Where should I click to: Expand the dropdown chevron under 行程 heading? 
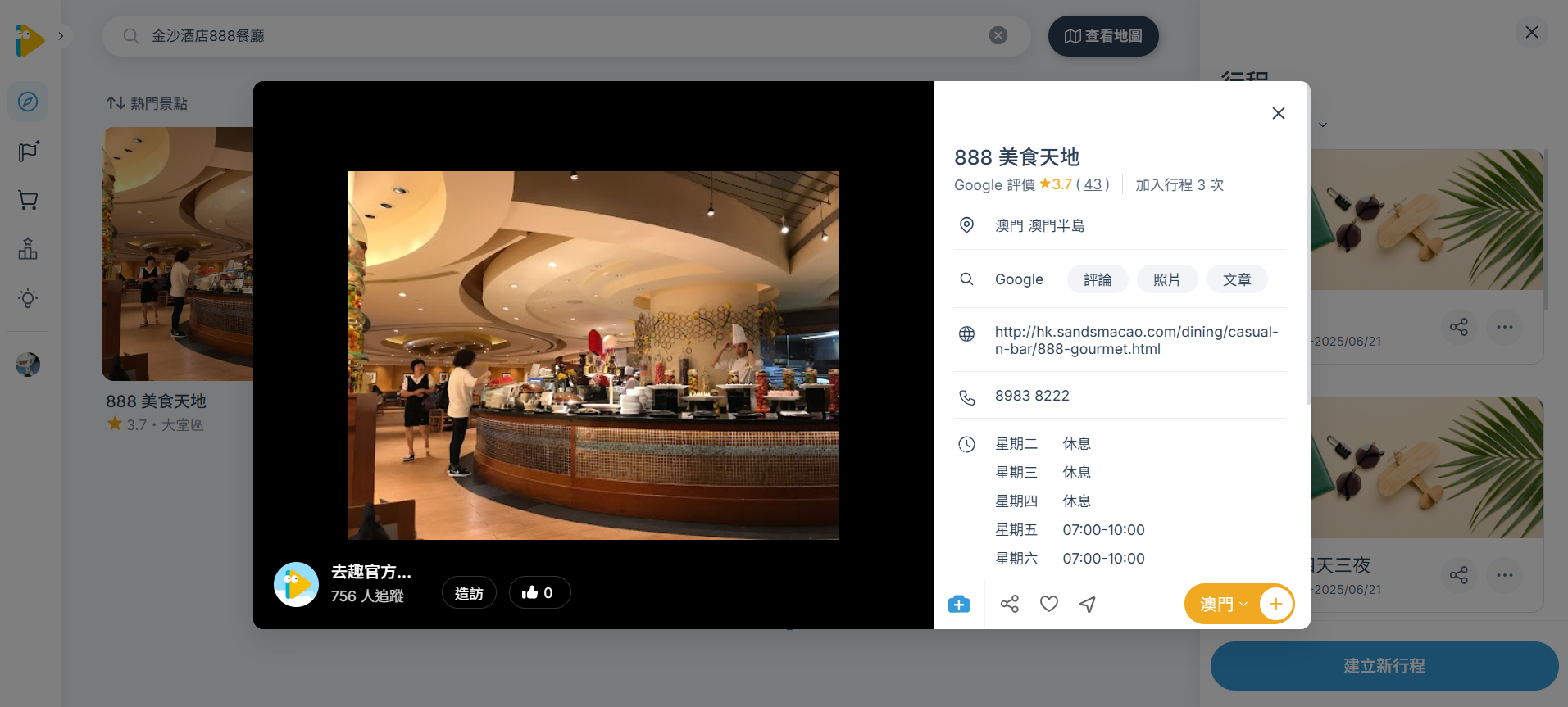1322,125
